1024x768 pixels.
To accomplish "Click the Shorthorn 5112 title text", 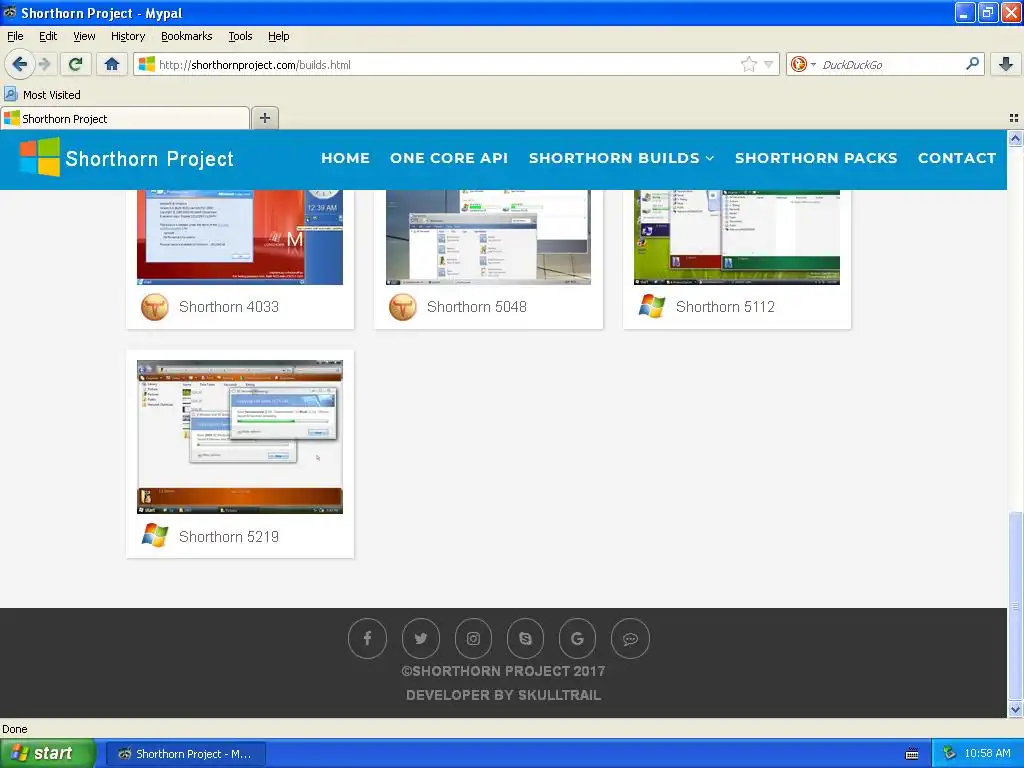I will coord(725,306).
